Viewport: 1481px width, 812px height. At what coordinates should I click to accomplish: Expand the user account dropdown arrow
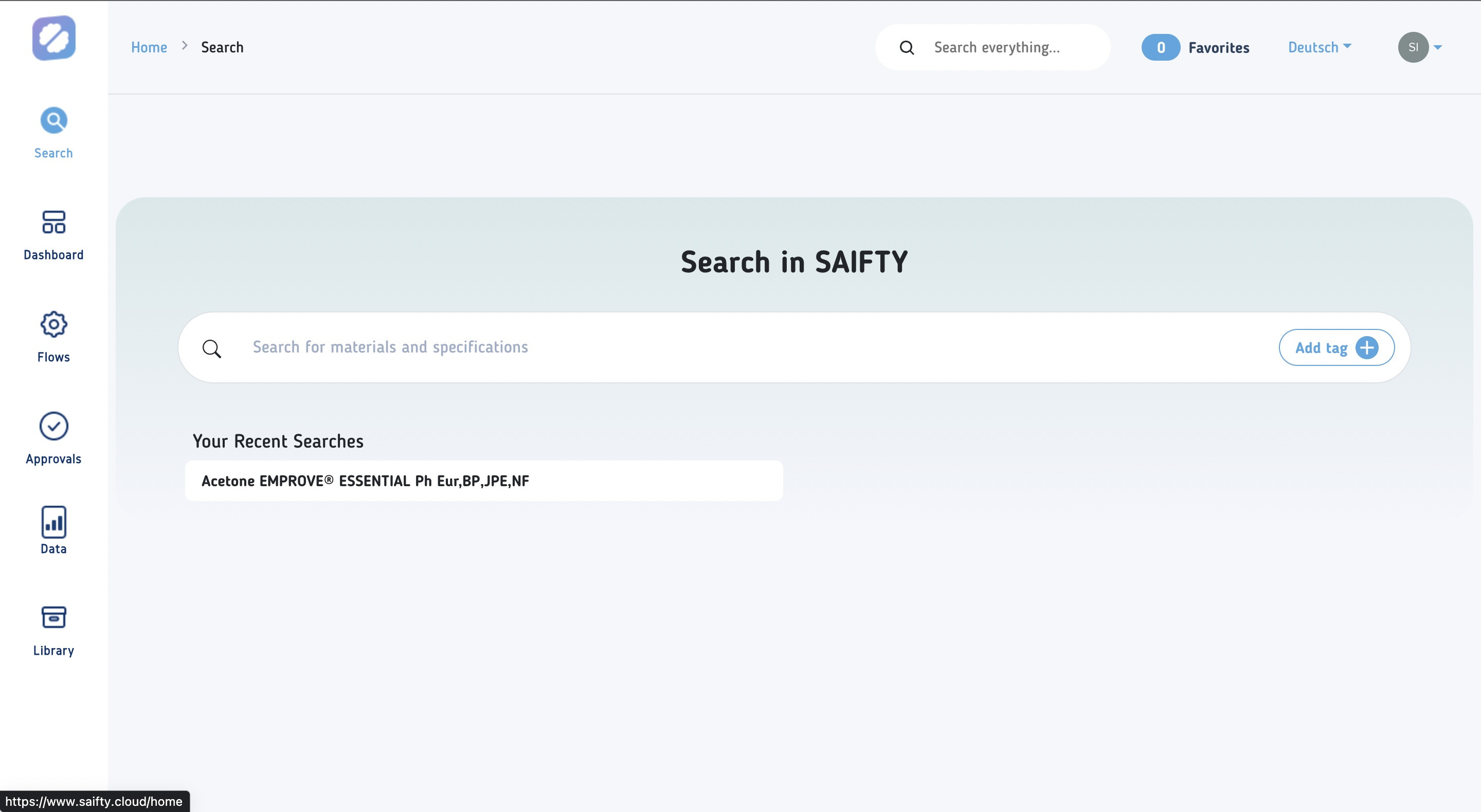(x=1437, y=47)
